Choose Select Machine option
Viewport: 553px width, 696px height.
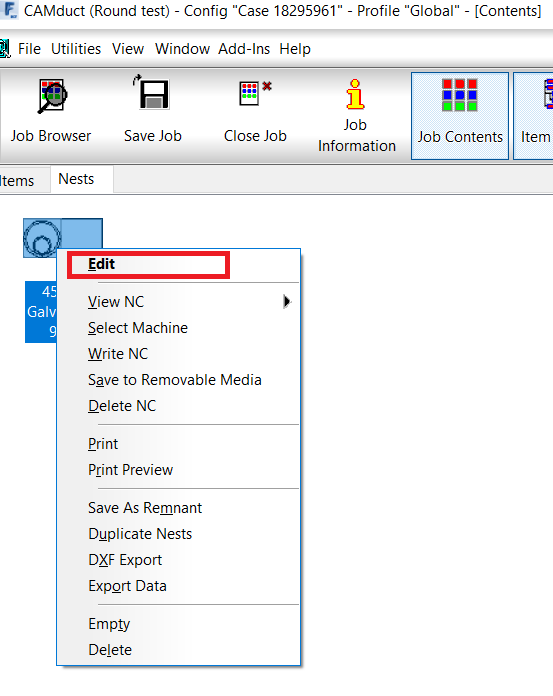click(x=138, y=328)
